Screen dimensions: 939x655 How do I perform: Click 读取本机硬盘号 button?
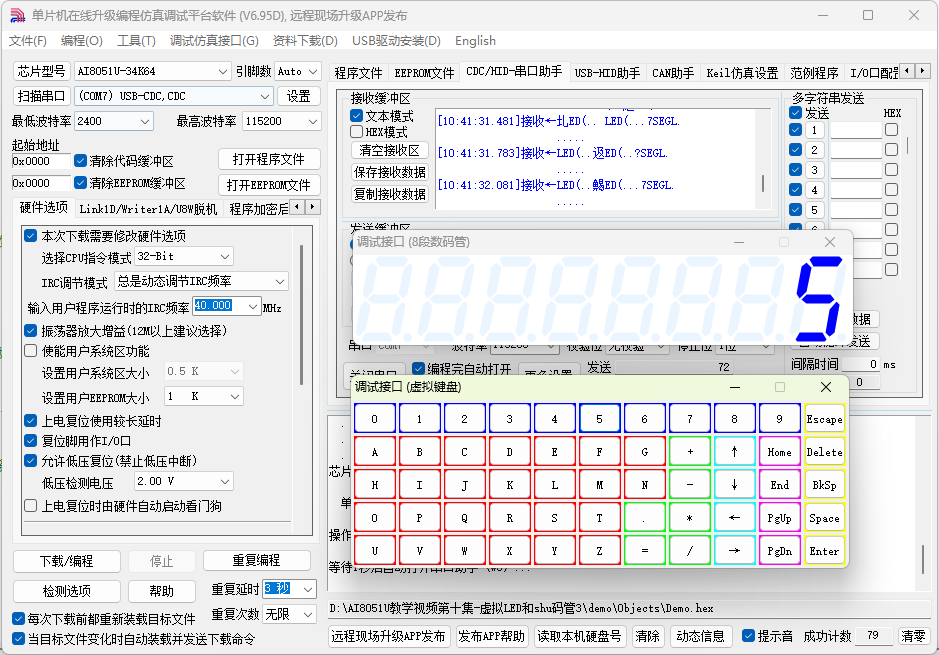pyautogui.click(x=579, y=636)
